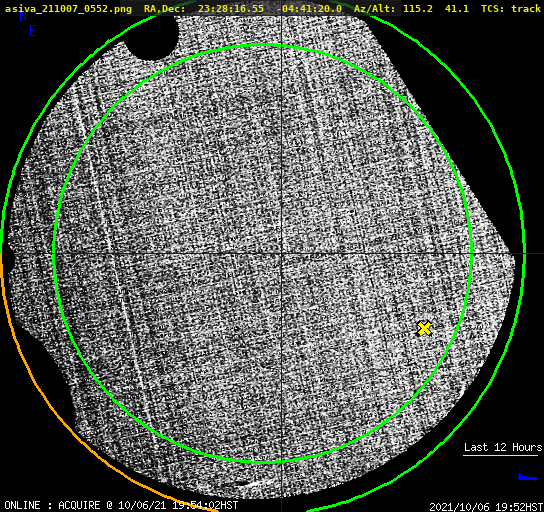Click the blue N compass label

(x=23, y=16)
